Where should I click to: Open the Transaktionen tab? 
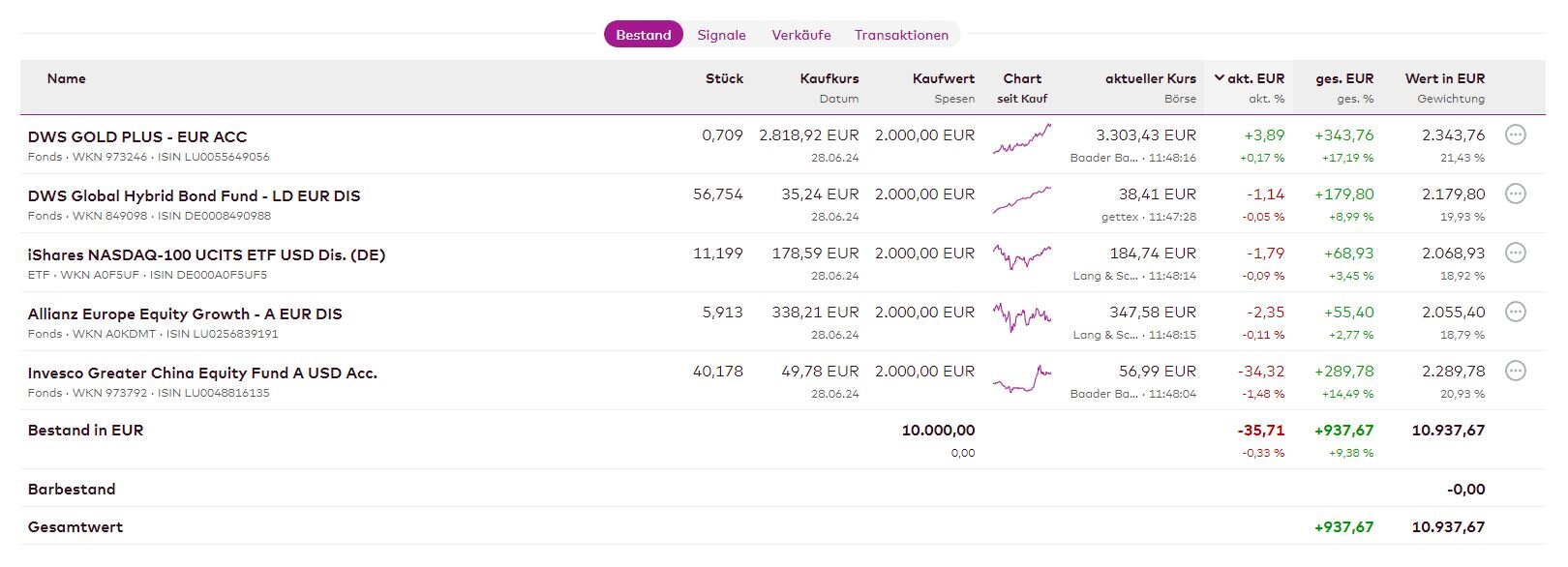click(x=901, y=35)
